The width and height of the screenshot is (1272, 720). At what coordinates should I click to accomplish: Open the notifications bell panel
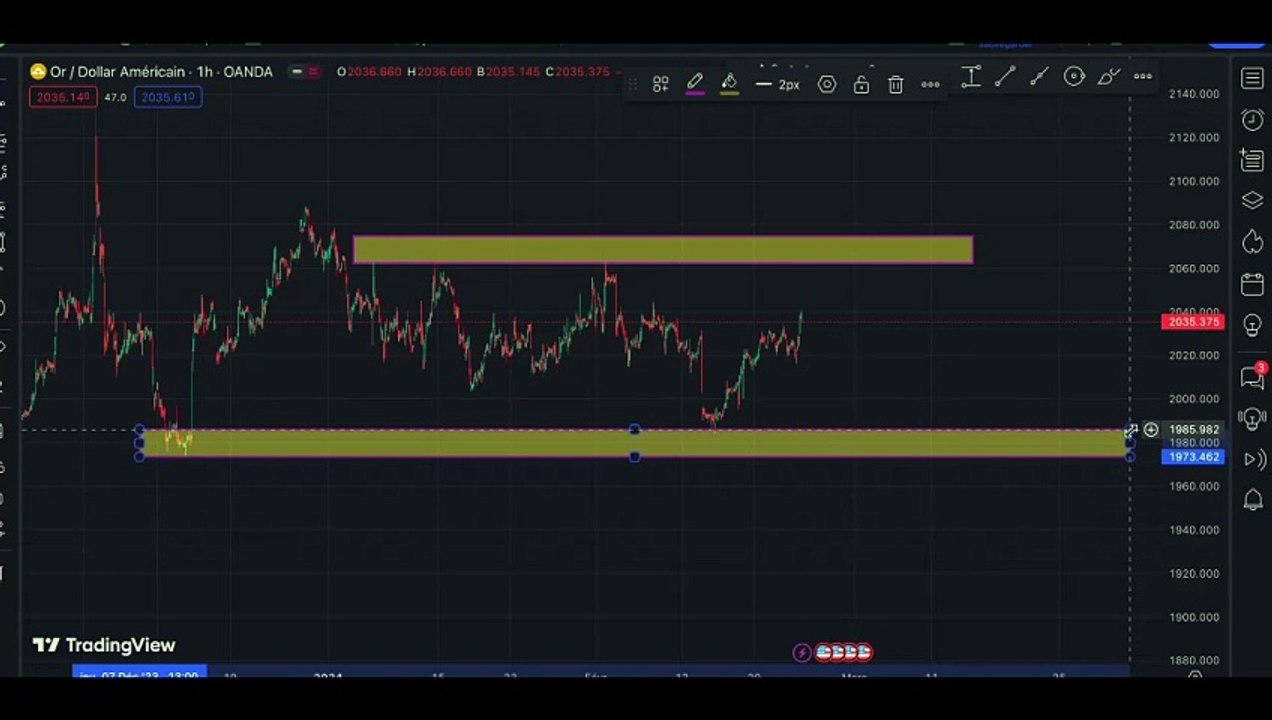point(1252,499)
